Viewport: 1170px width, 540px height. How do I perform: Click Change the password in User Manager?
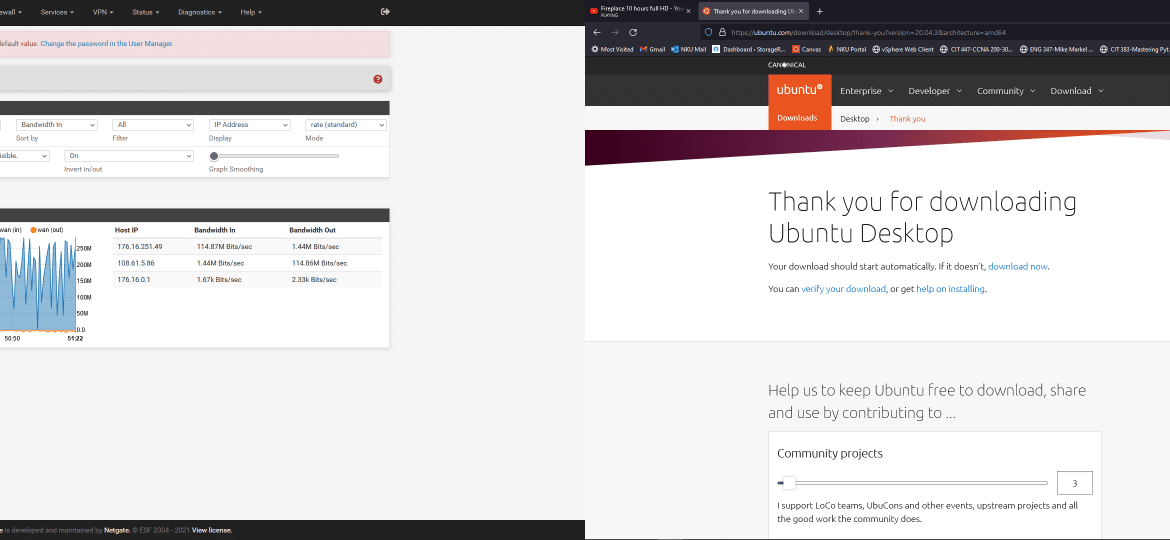[x=107, y=44]
